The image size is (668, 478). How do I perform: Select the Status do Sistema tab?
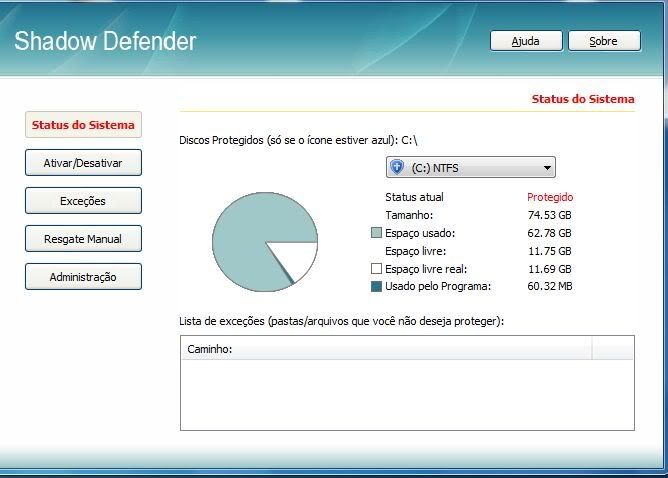[x=83, y=125]
